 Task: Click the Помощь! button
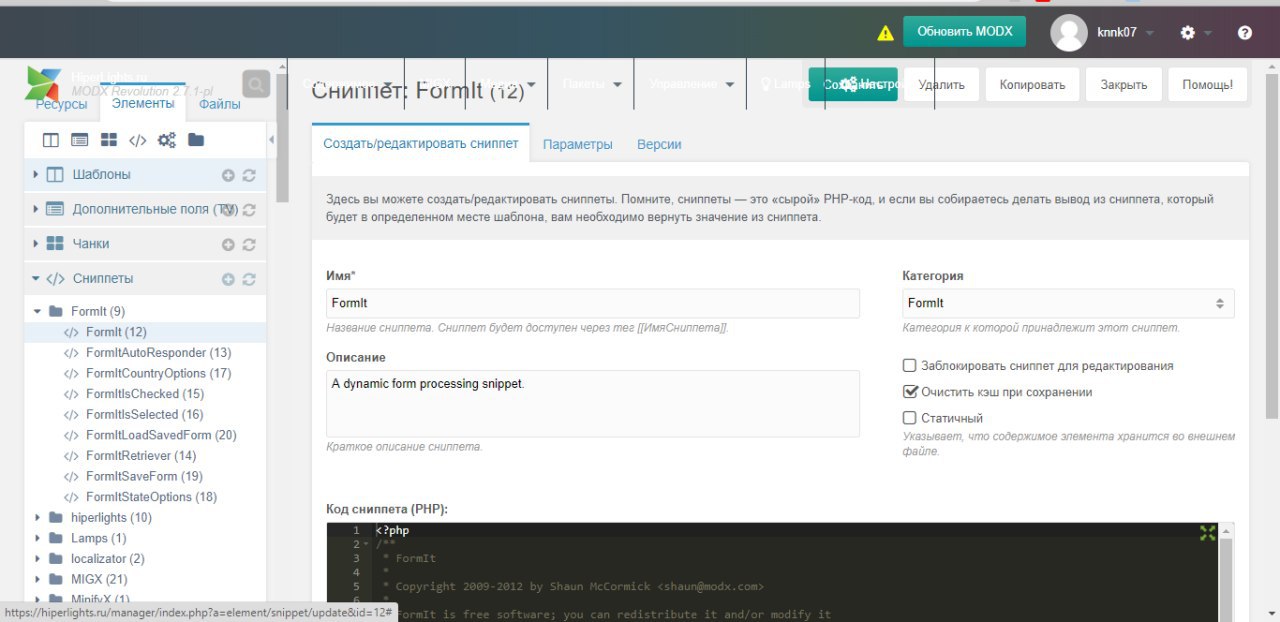(1208, 85)
